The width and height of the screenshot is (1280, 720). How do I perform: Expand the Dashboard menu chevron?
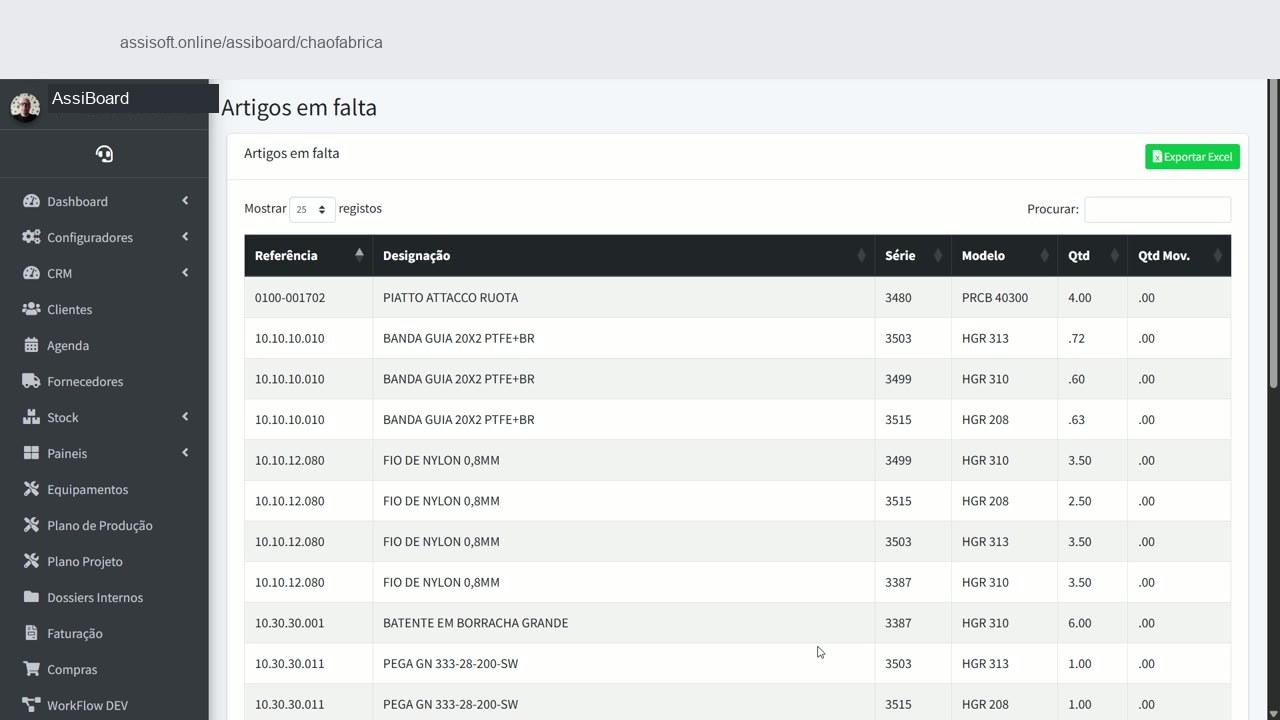pos(185,201)
